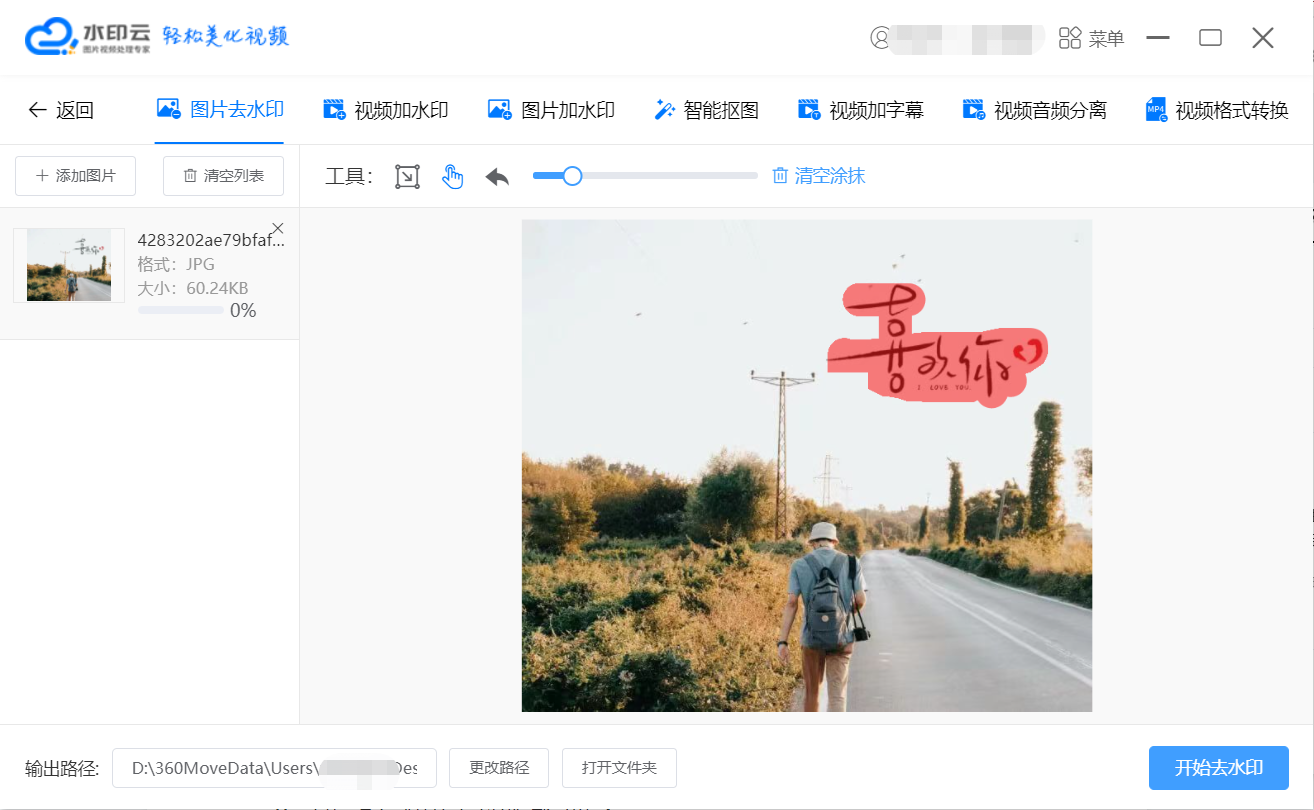Click 清空涂抹 to clear smears
Screen dimensions: 1314x810
819,176
